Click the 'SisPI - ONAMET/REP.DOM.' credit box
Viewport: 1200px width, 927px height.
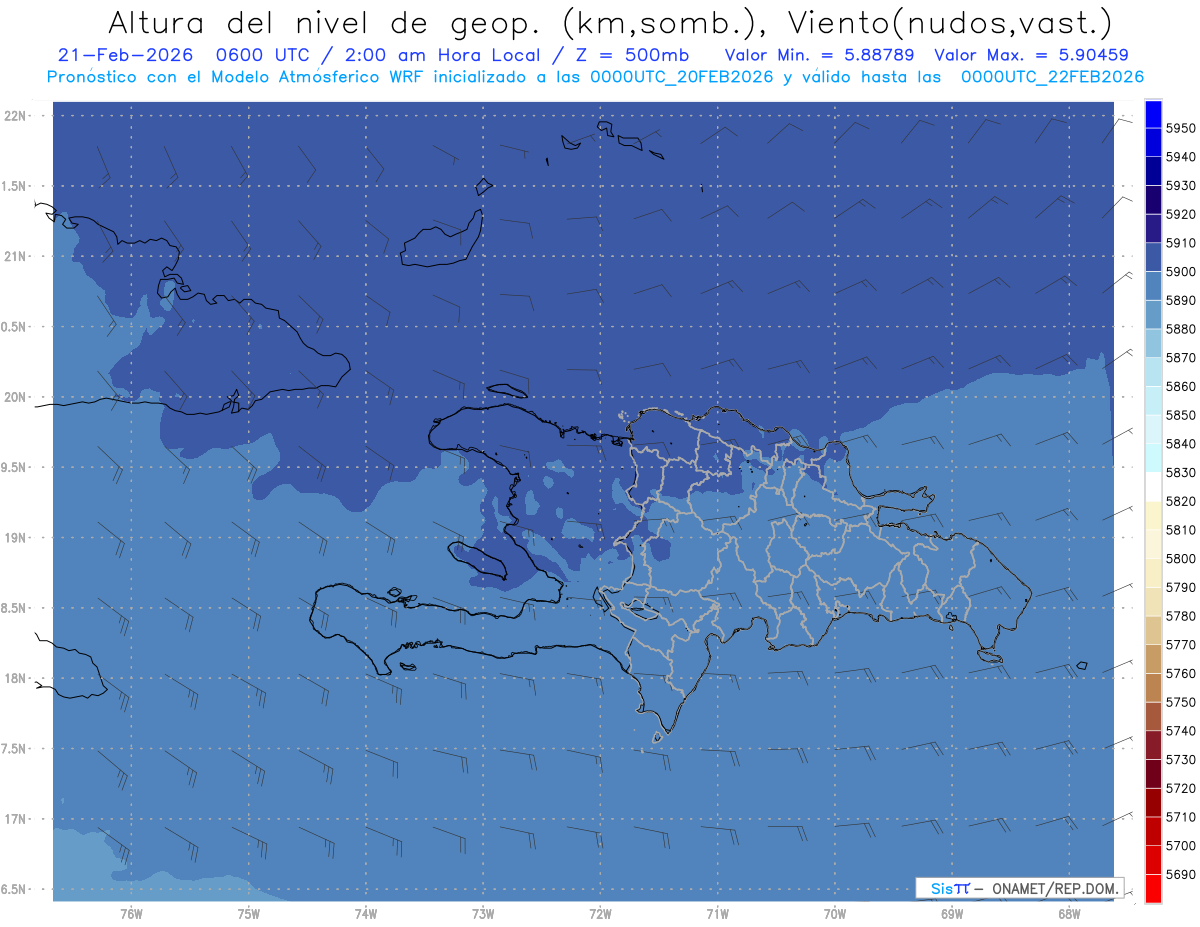tap(1019, 887)
